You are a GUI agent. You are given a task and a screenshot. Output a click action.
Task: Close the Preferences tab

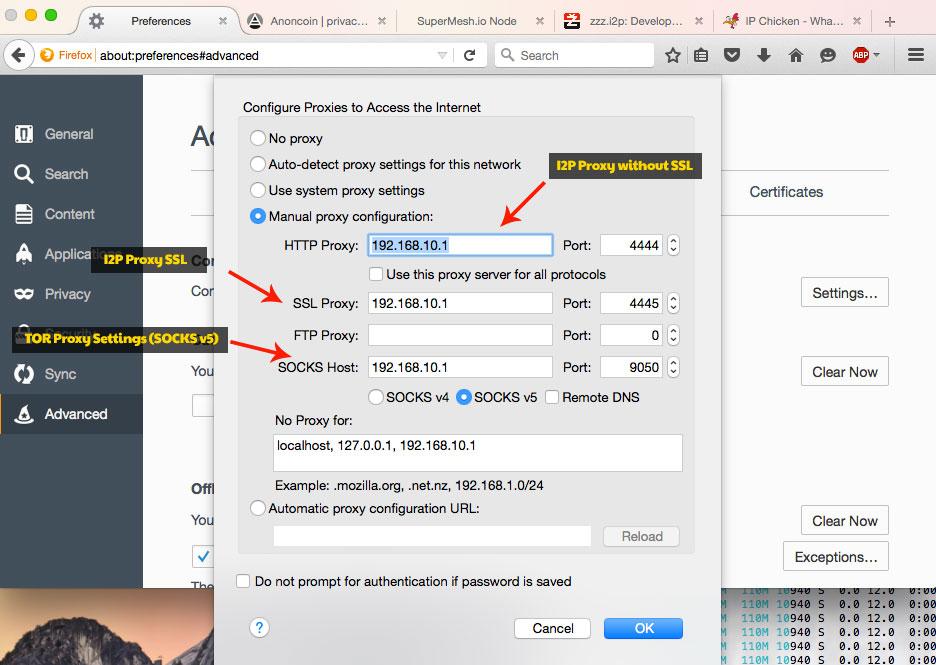coord(223,21)
